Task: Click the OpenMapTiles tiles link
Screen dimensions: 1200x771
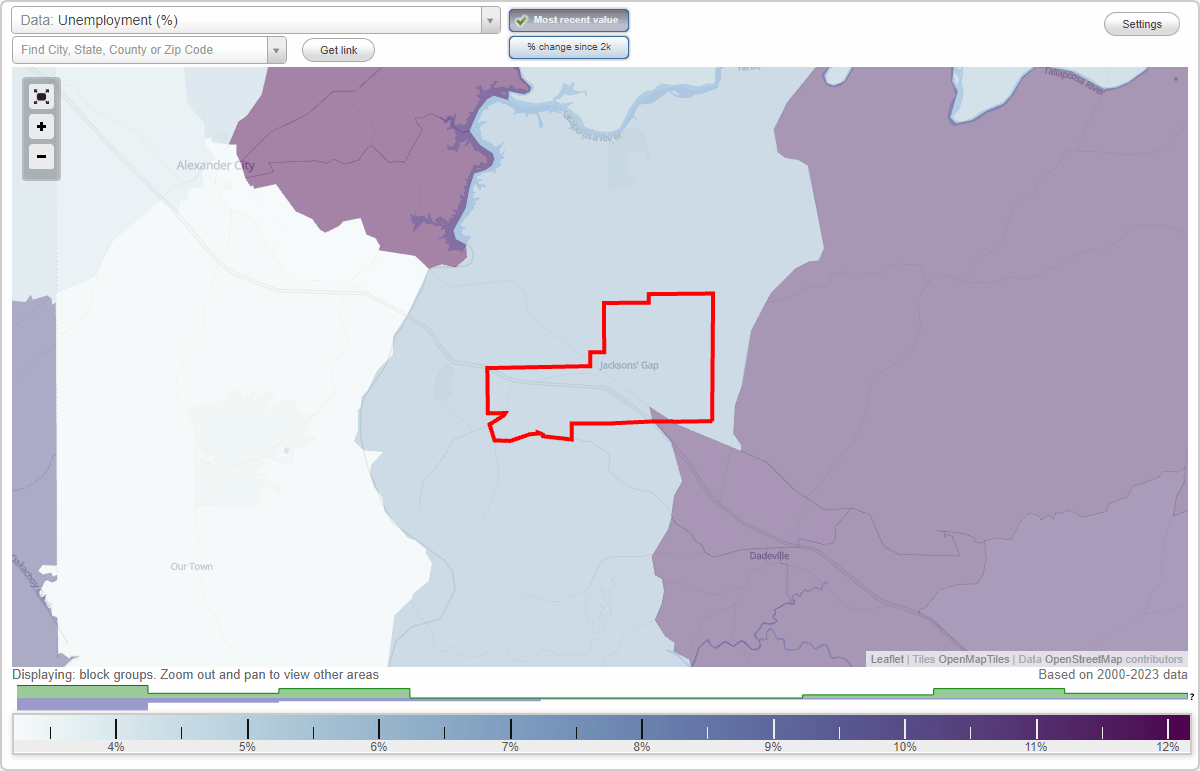Action: pos(974,659)
